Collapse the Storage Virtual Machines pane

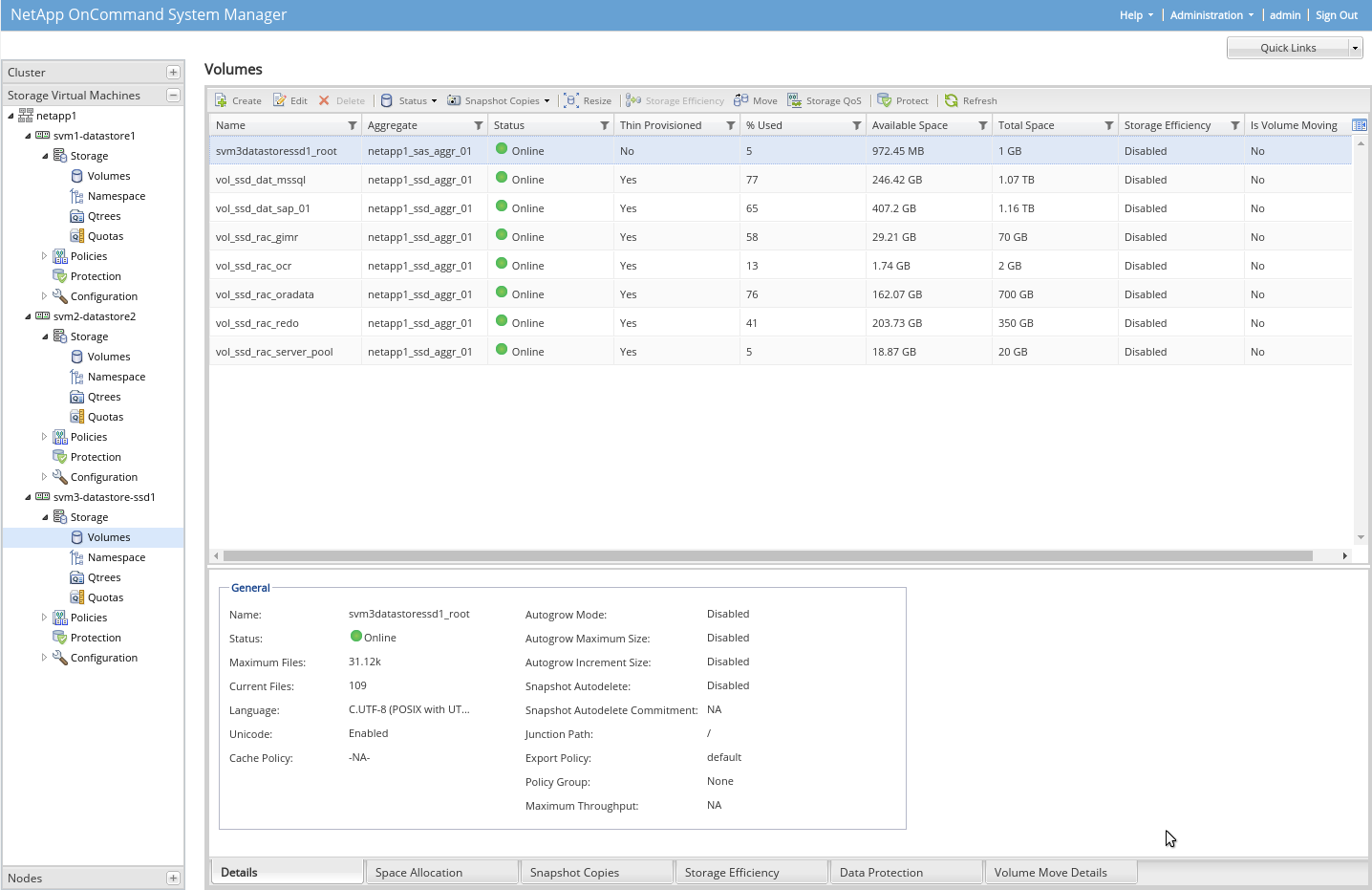click(x=173, y=96)
